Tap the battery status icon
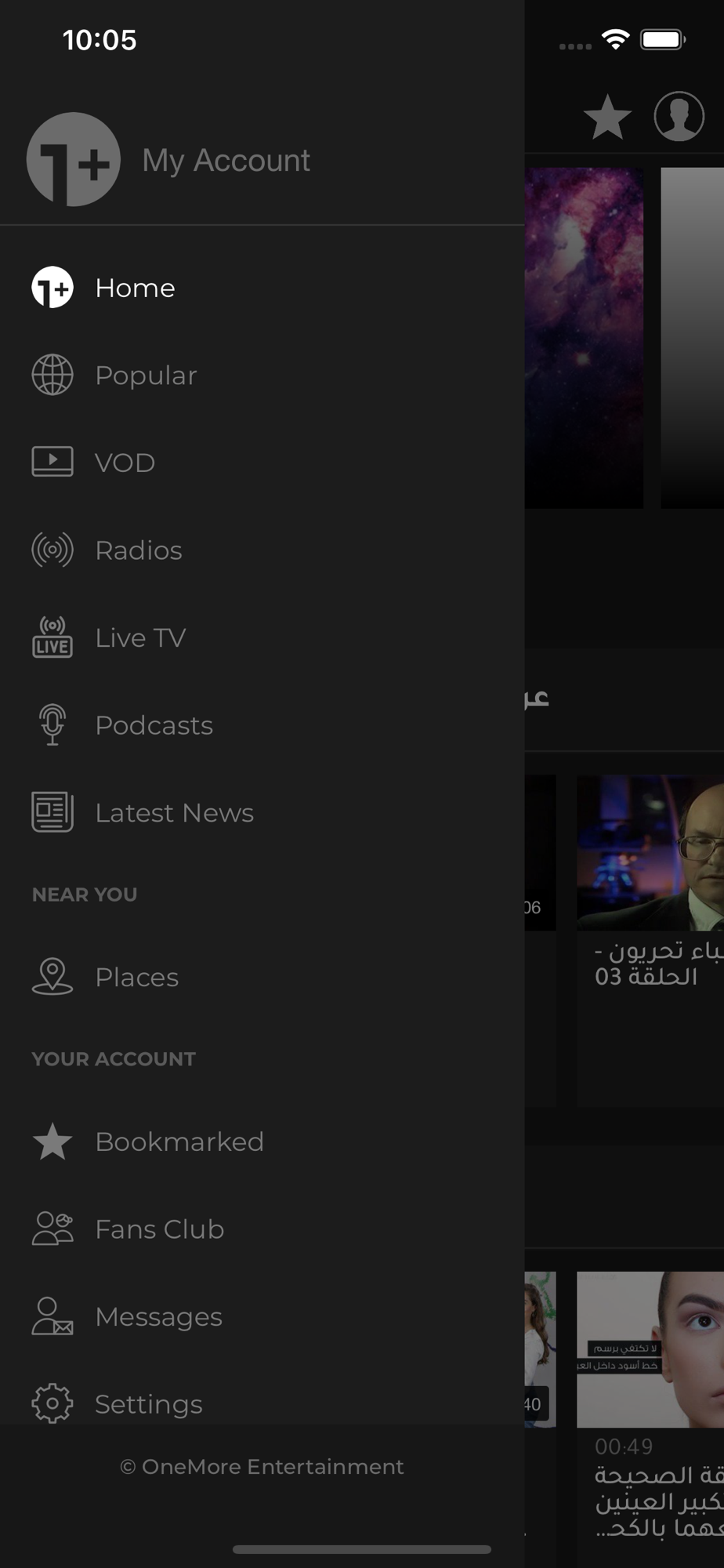 (x=664, y=39)
